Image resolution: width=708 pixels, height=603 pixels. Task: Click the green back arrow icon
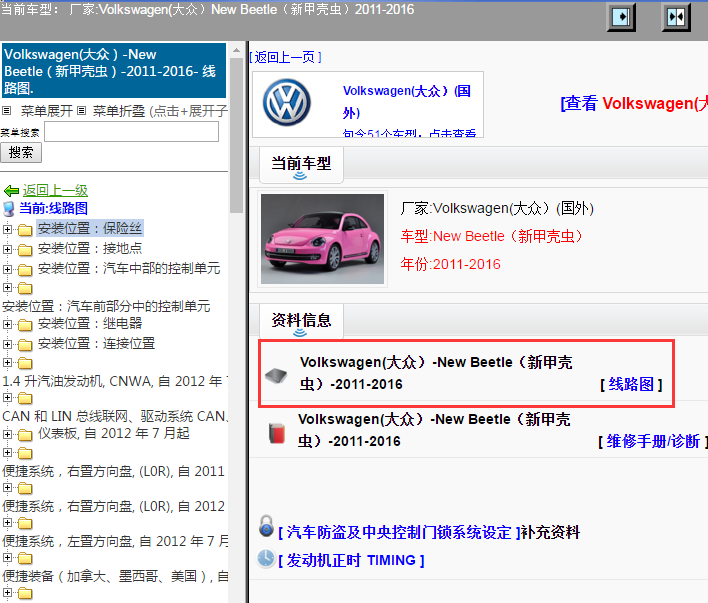11,191
